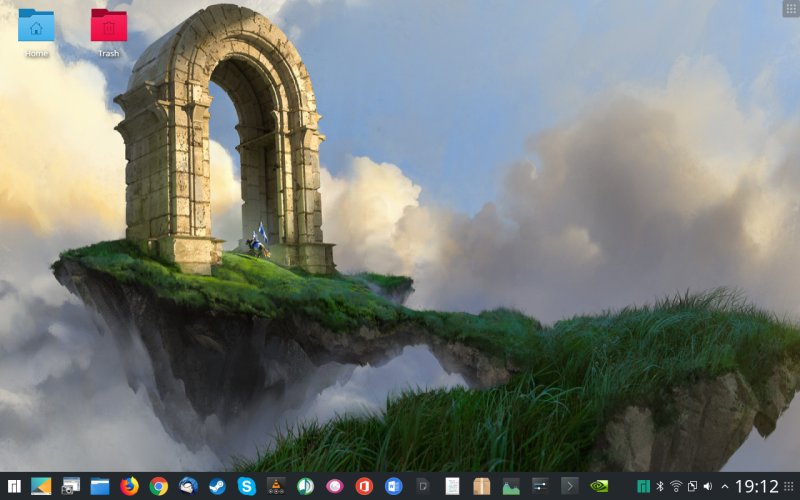Open the Home folder on desktop
800x500 pixels.
(x=36, y=32)
